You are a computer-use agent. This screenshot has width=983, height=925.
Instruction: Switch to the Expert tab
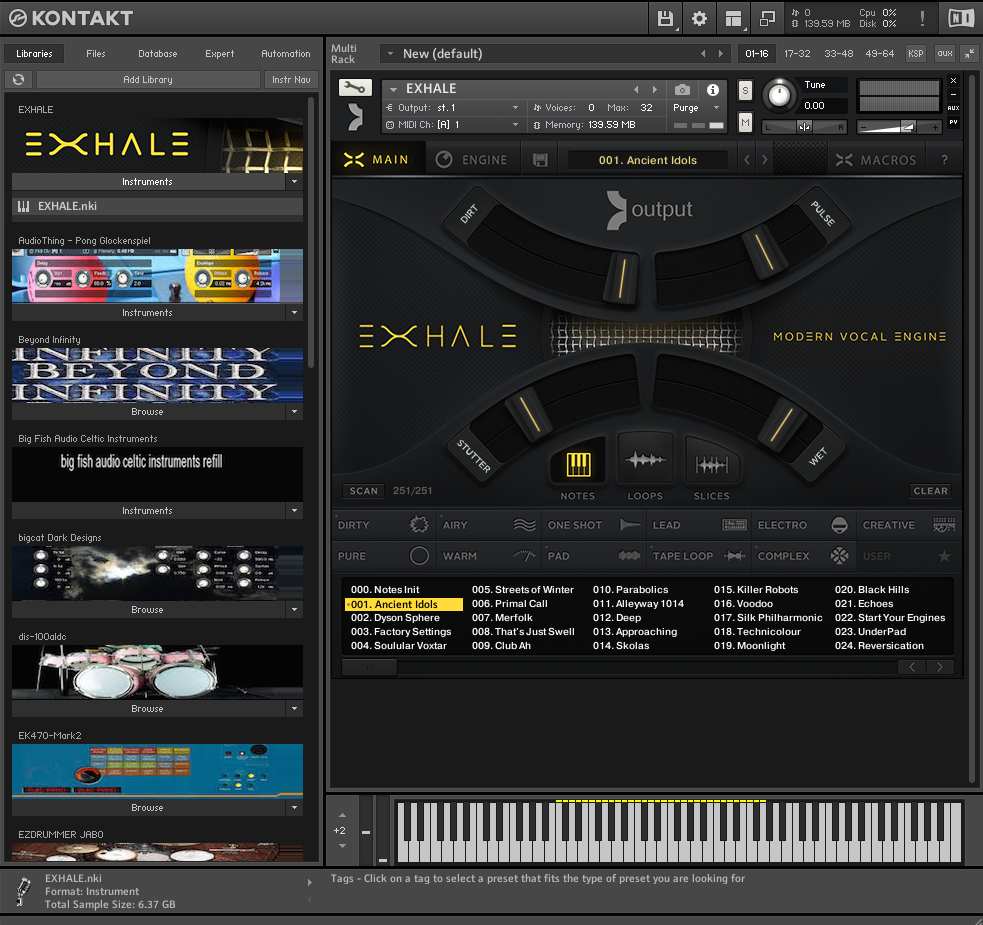219,54
